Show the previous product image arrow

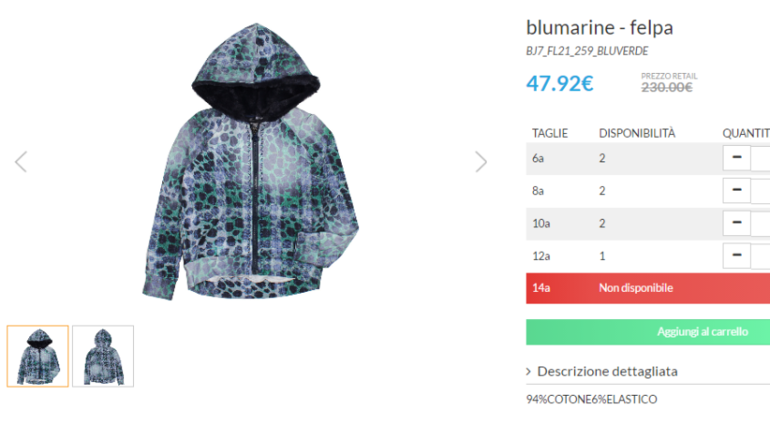click(21, 162)
